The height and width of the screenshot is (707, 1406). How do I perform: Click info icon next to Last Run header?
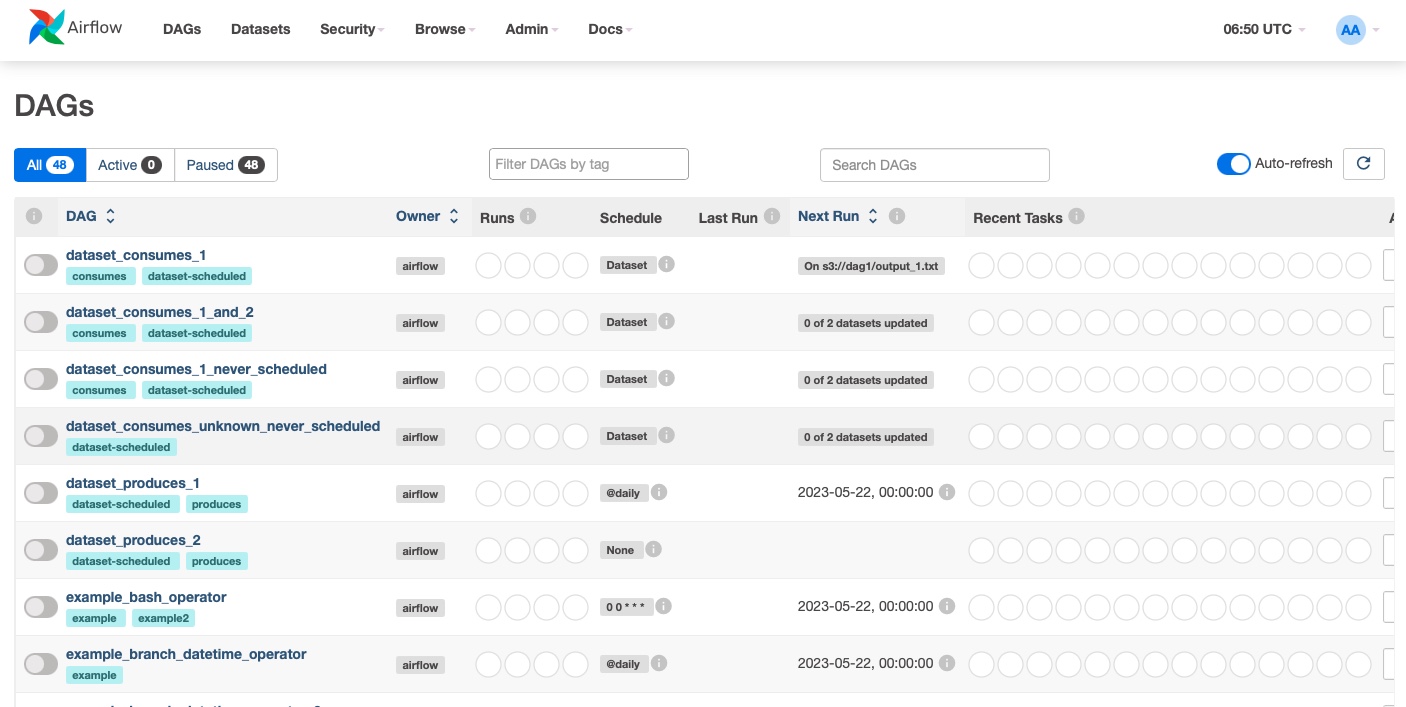point(772,216)
